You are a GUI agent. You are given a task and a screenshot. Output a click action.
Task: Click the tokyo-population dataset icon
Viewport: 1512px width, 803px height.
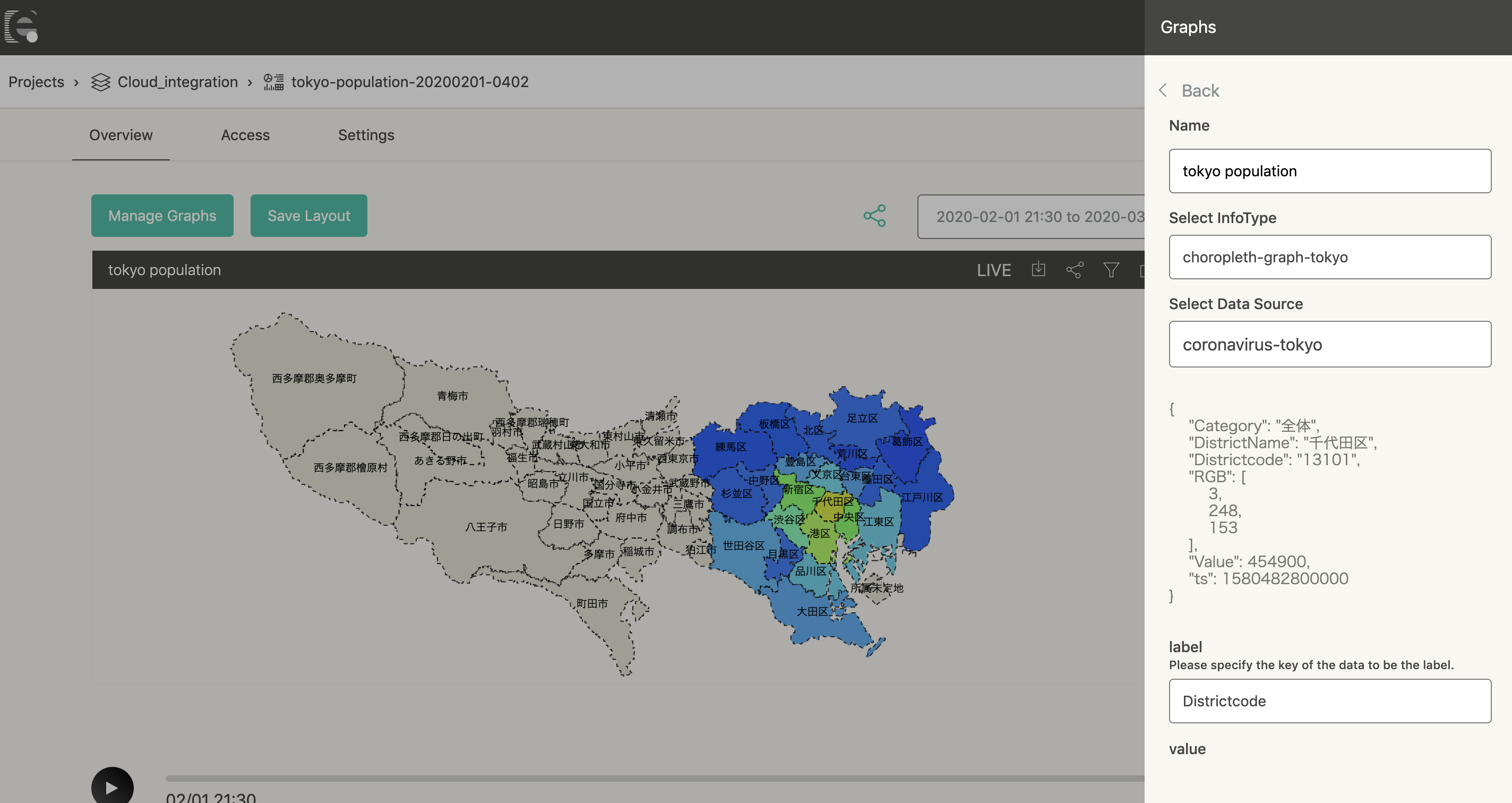click(273, 82)
